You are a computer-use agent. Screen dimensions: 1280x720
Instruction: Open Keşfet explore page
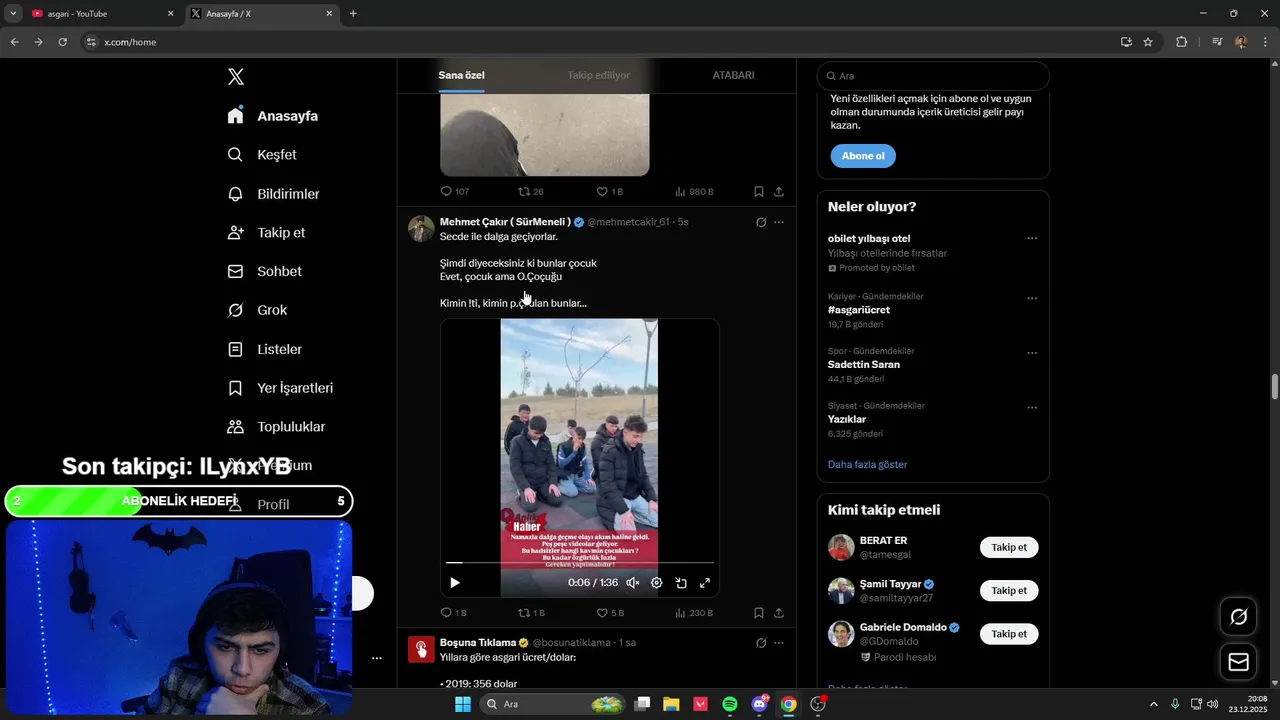coord(262,155)
